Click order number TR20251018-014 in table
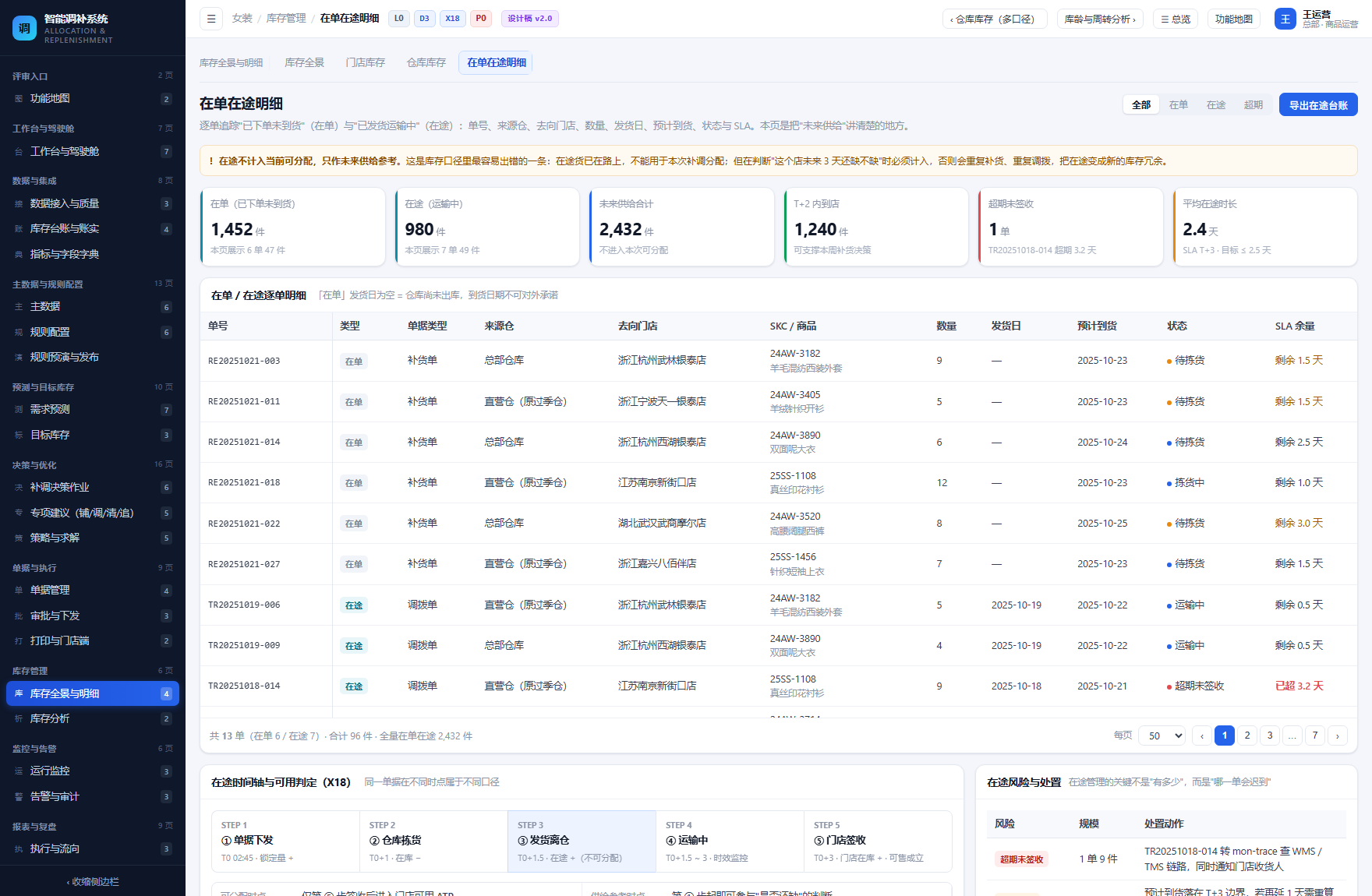This screenshot has width=1372, height=896. [x=244, y=686]
